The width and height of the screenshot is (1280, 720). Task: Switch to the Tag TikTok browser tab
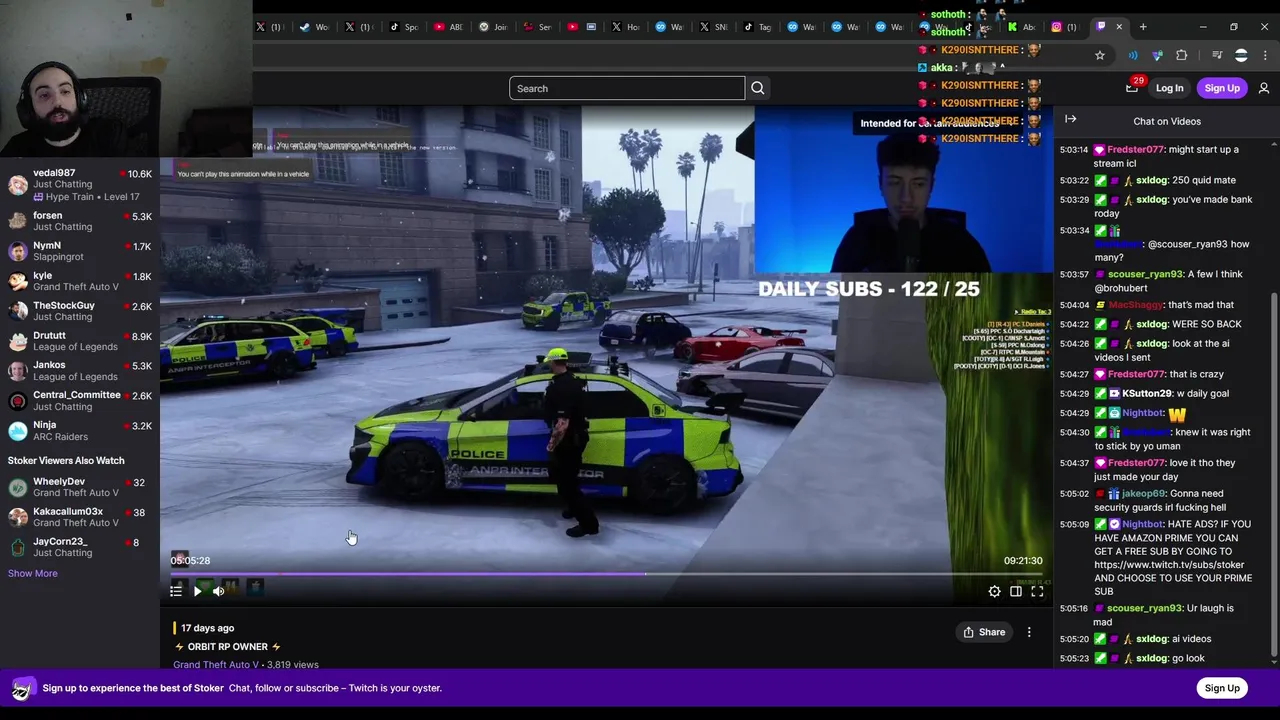click(758, 27)
